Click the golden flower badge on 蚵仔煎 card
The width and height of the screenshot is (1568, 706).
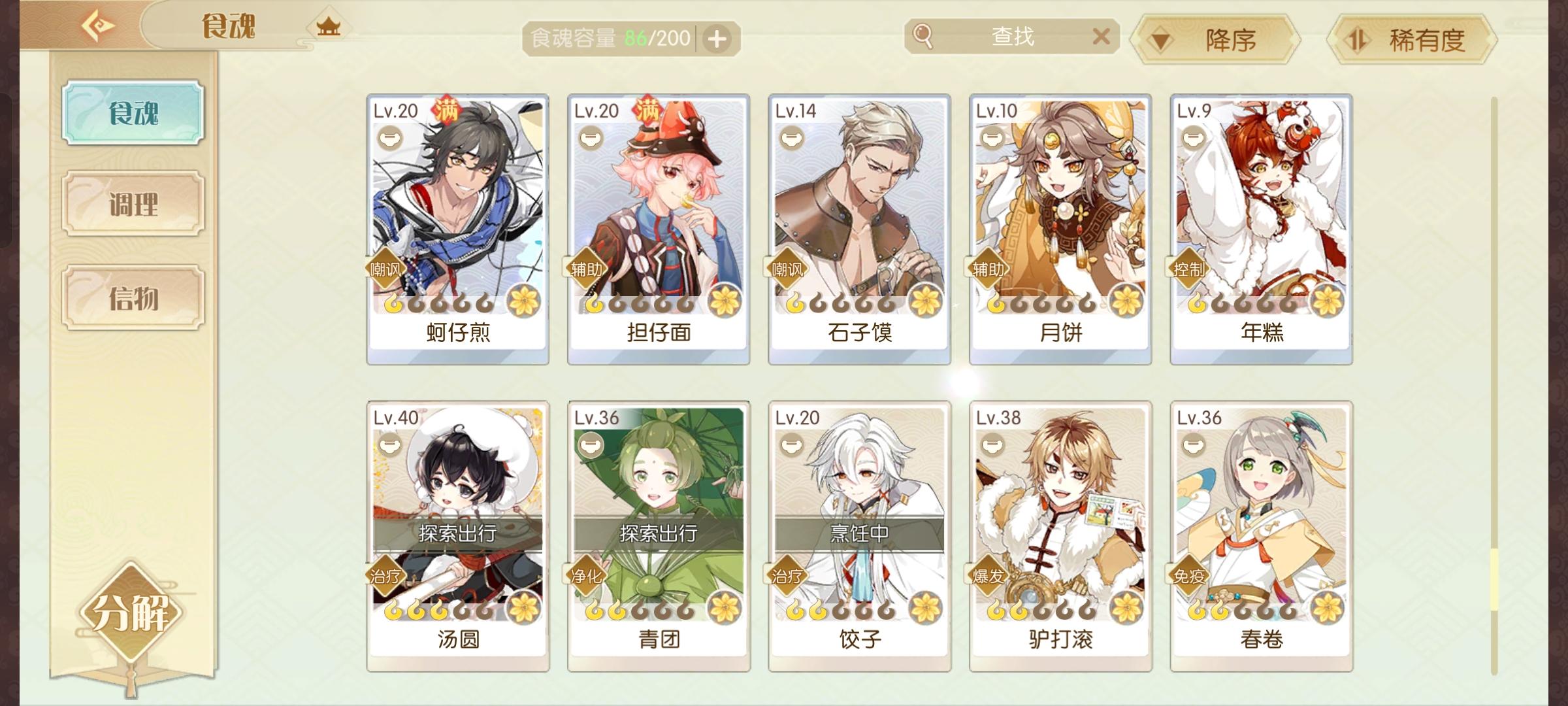pos(524,301)
